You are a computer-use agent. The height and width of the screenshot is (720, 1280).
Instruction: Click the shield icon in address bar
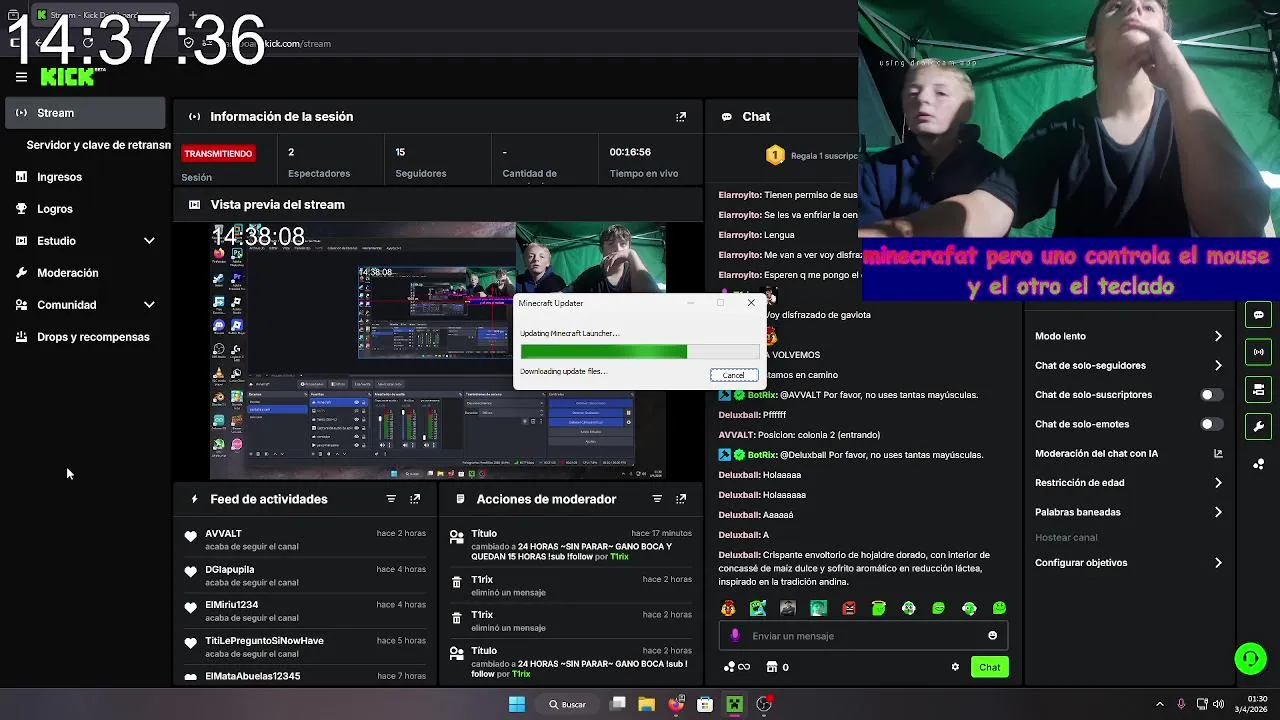(188, 43)
